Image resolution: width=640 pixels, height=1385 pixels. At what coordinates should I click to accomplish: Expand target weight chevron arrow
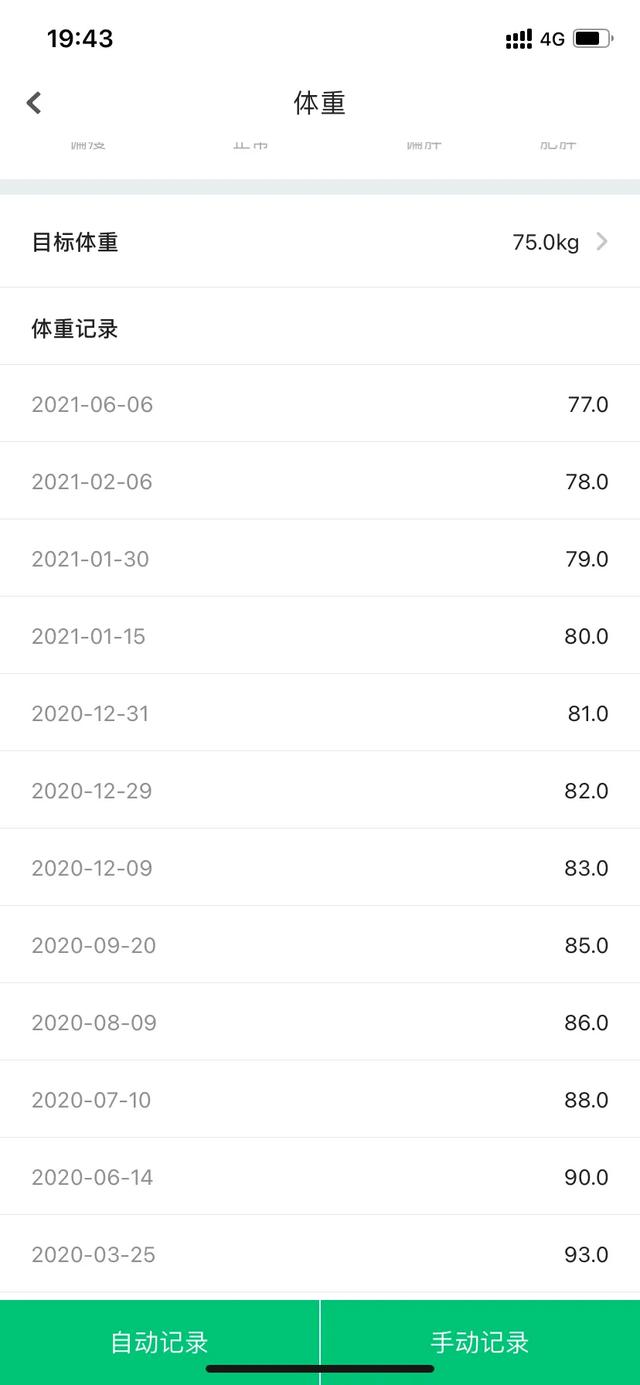pos(602,241)
